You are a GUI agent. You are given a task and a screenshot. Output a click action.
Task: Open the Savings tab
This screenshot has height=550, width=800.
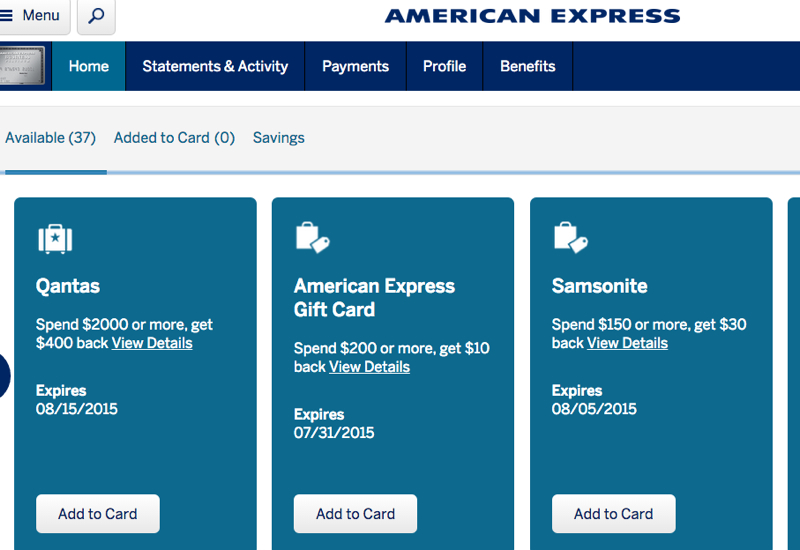point(279,138)
